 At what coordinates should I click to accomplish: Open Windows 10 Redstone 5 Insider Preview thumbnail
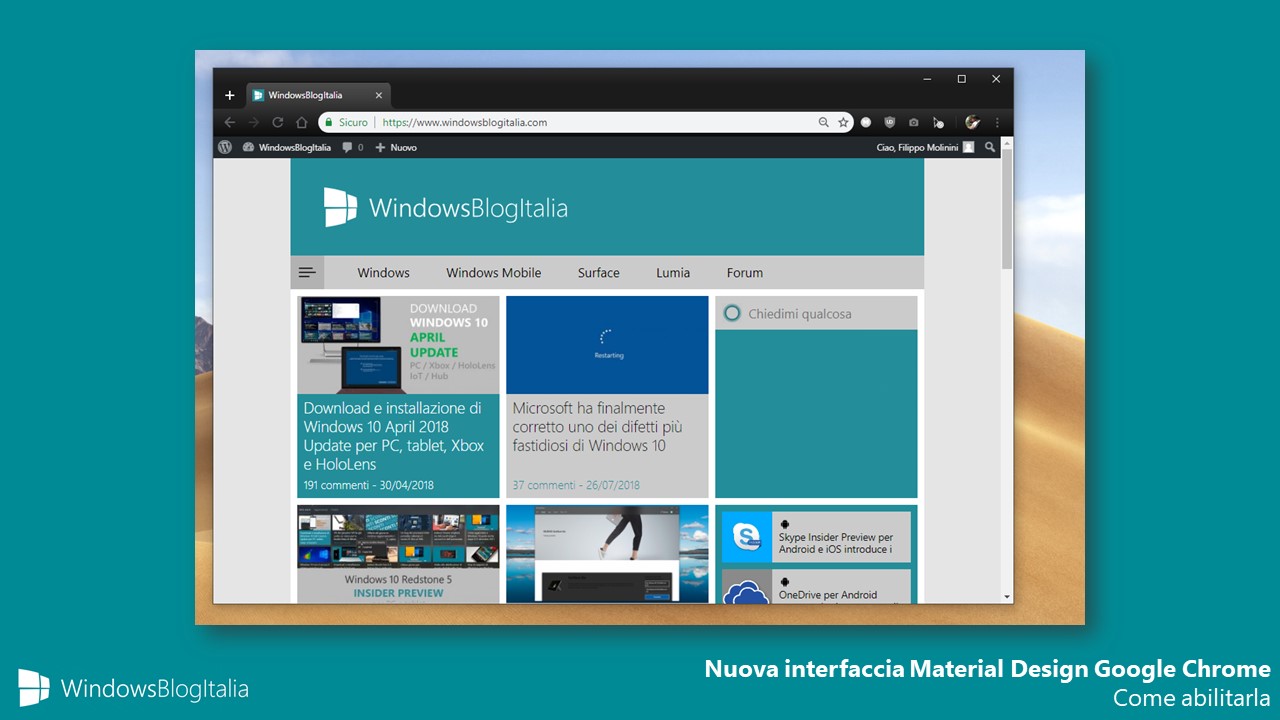point(398,554)
